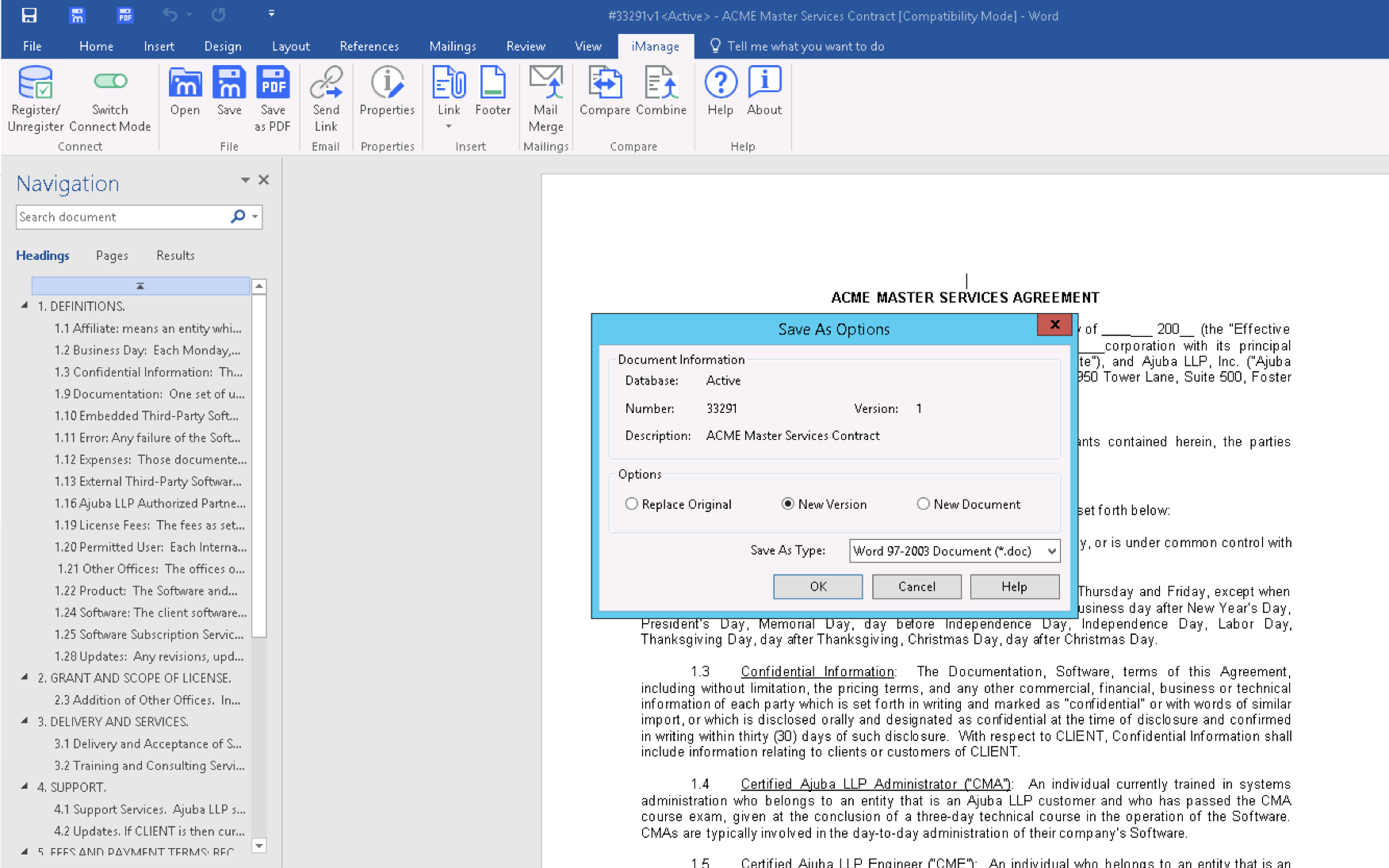Viewport: 1389px width, 868px height.
Task: Click the Send Link icon
Action: (x=326, y=82)
